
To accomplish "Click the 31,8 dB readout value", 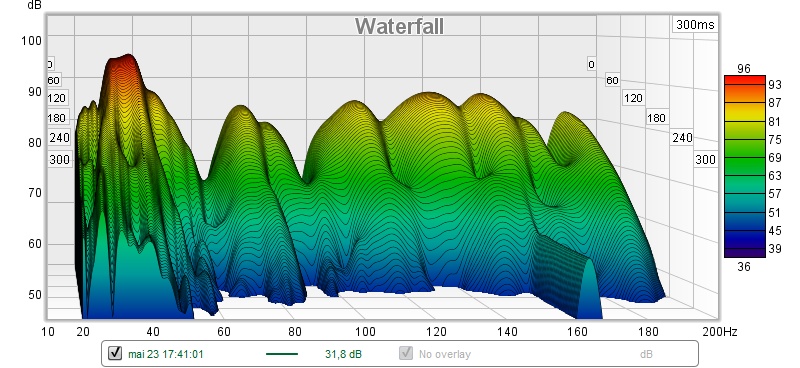I will coord(343,354).
